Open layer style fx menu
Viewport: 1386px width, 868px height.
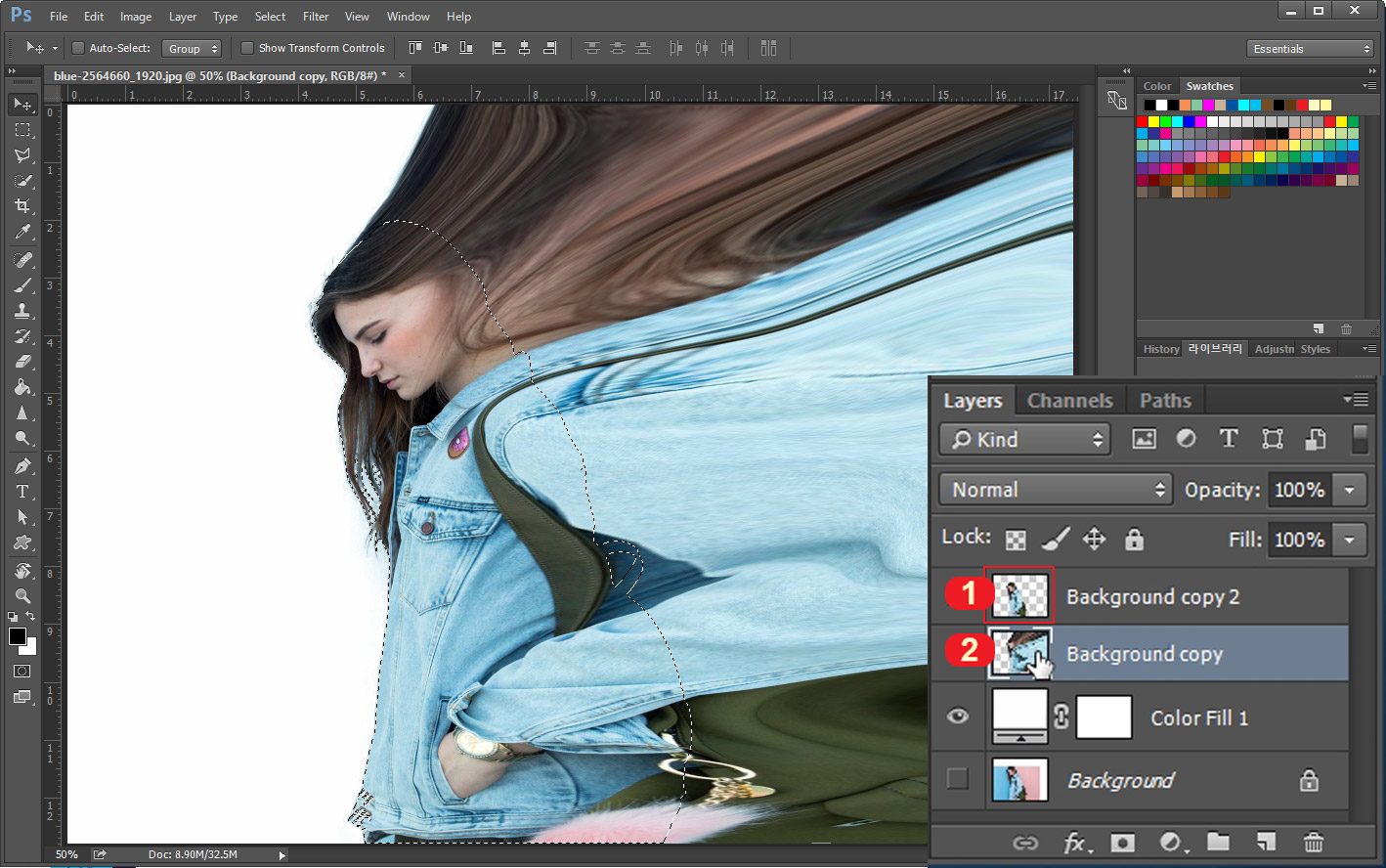pos(1074,843)
